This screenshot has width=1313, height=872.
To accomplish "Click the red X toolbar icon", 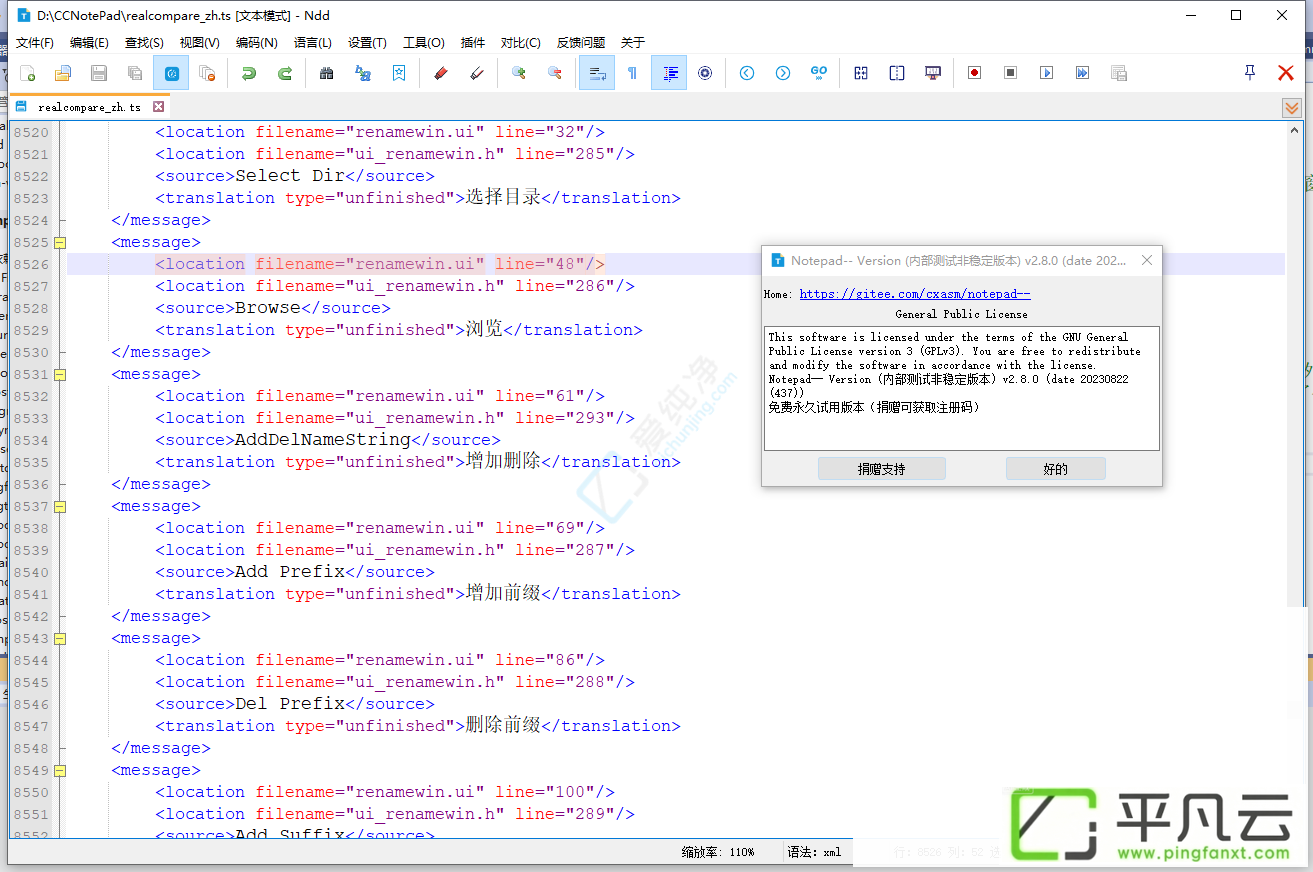I will 1286,73.
